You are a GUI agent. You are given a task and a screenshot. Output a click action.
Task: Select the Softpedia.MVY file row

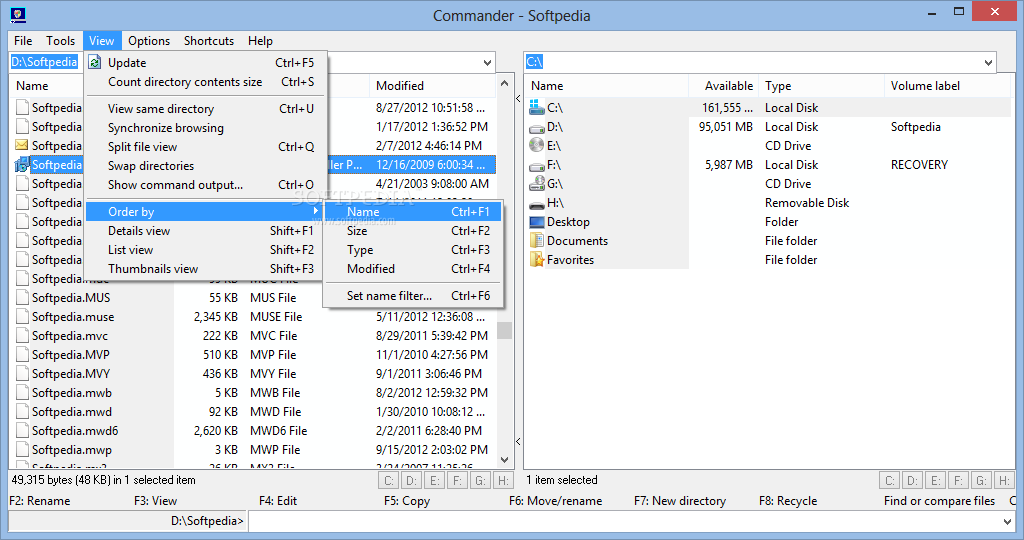[x=253, y=374]
